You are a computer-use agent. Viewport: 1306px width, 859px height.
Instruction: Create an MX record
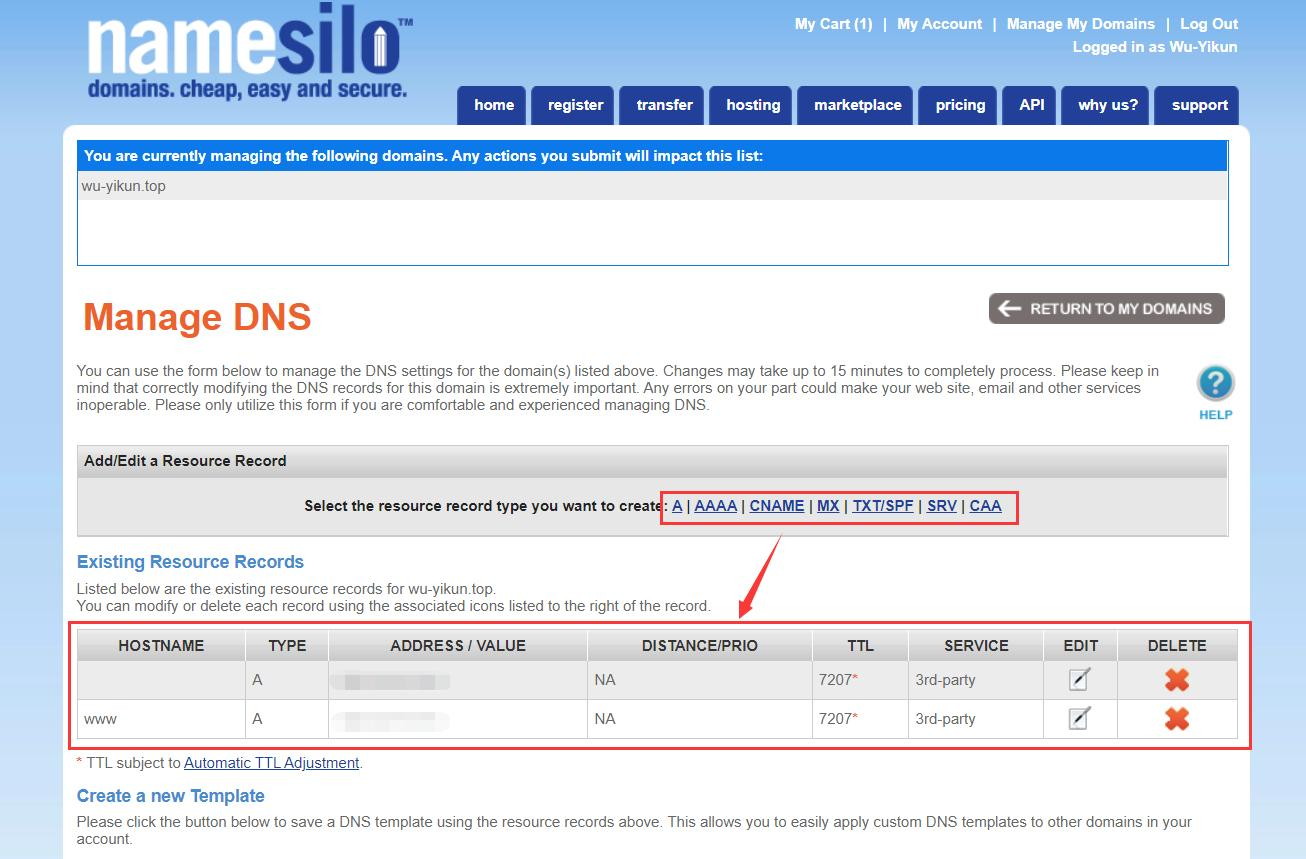[828, 506]
